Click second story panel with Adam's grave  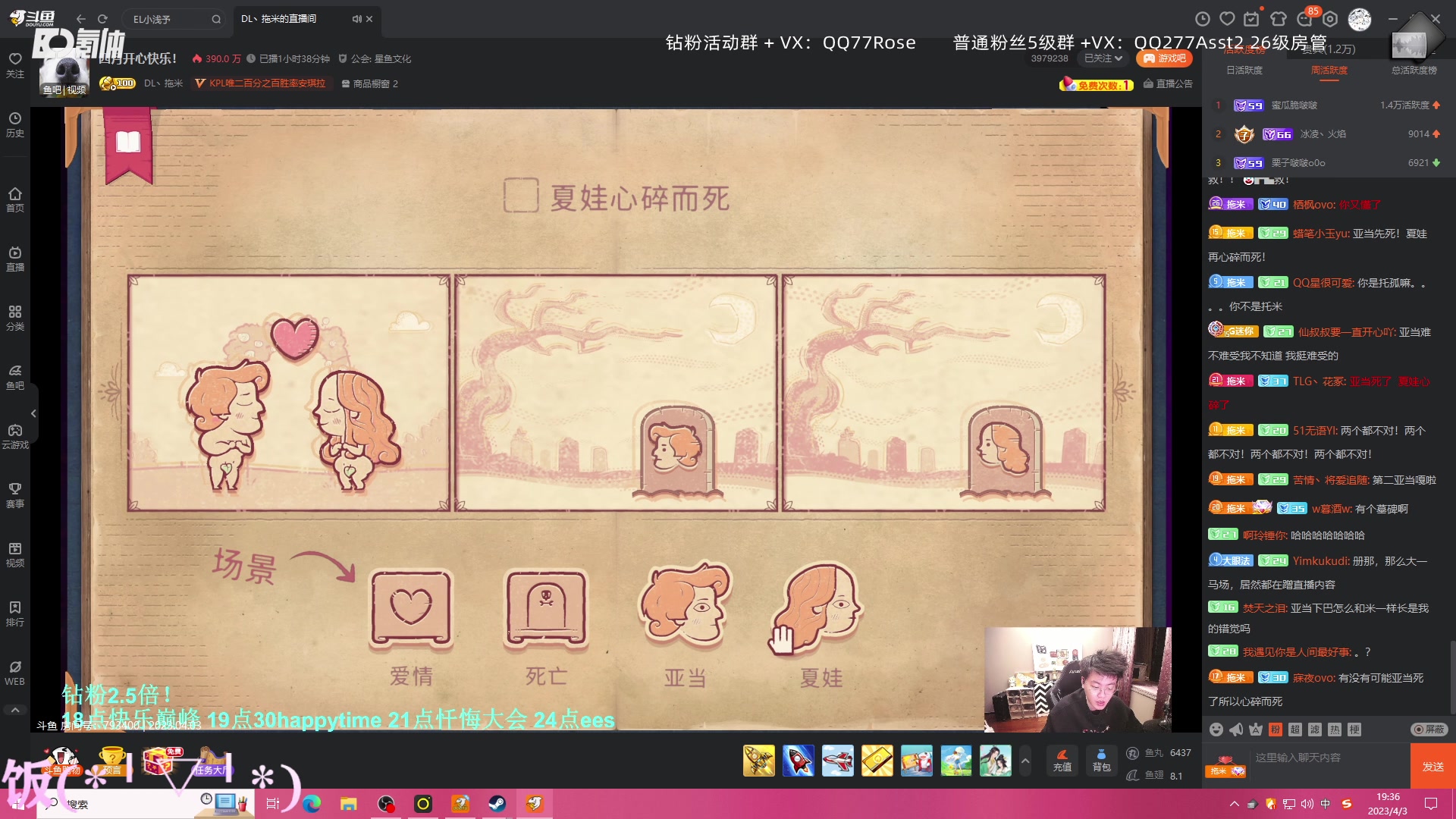tap(616, 393)
